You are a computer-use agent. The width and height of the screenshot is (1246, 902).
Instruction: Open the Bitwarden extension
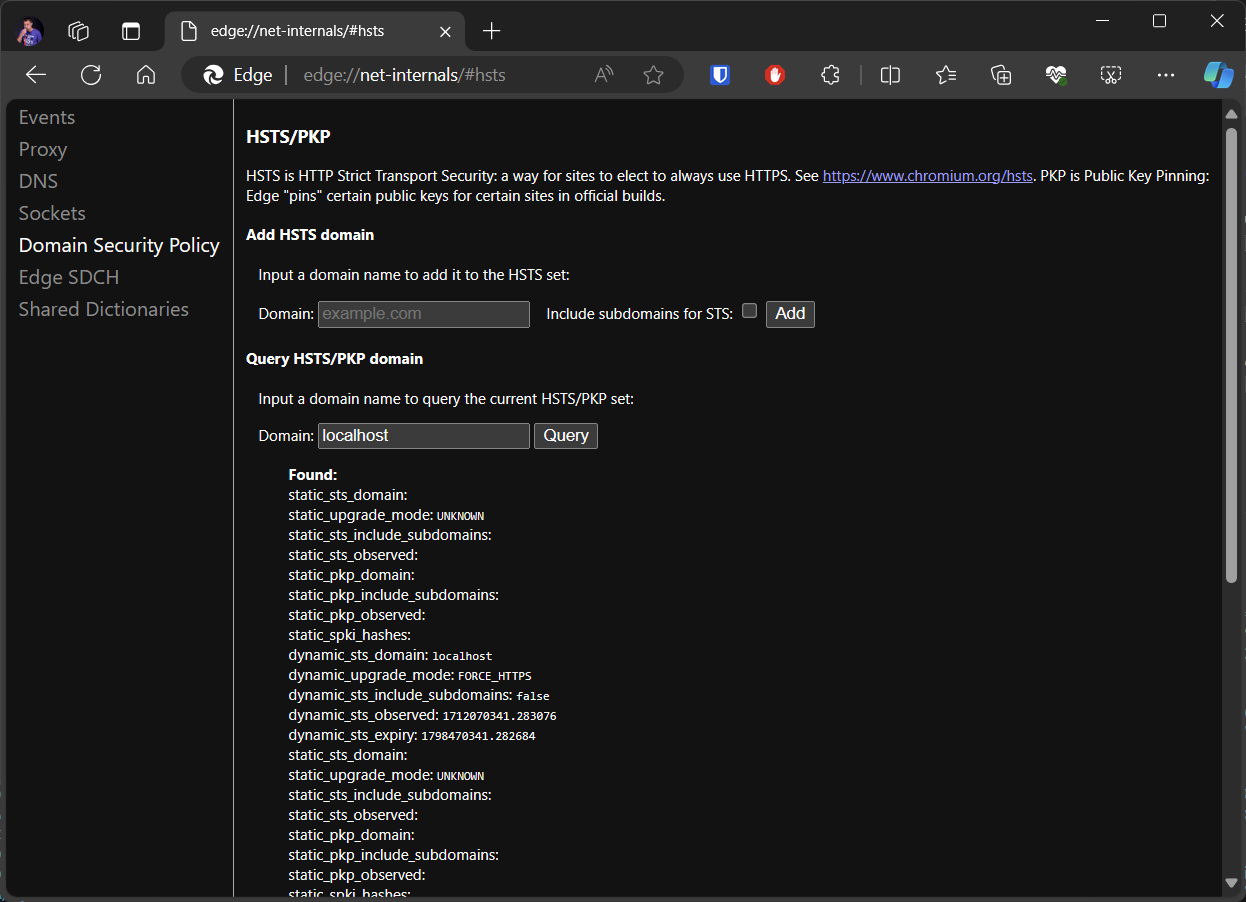coord(719,74)
